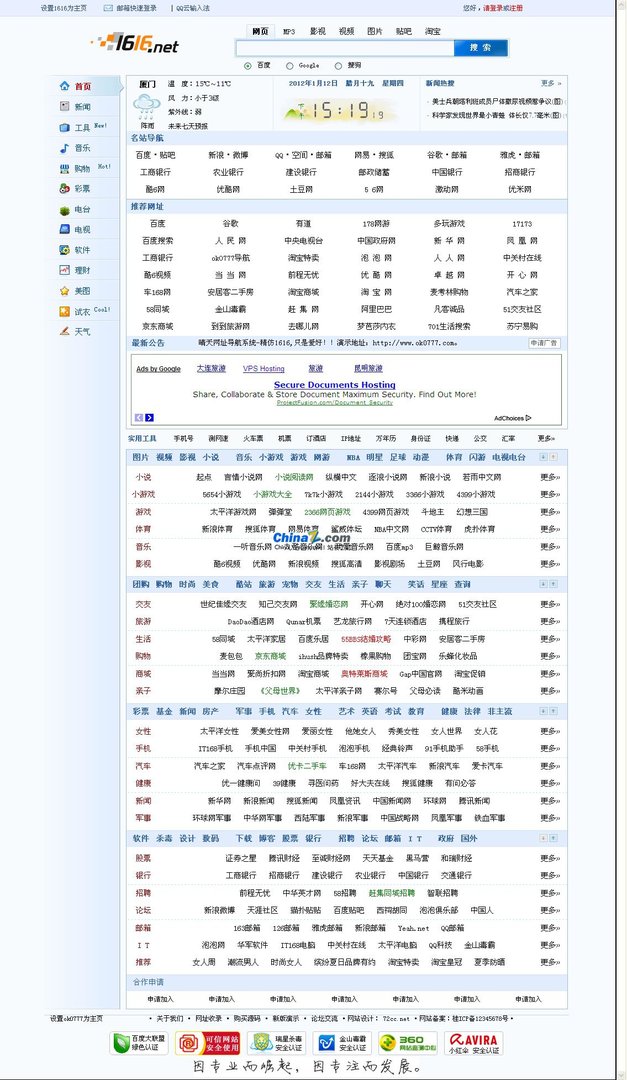The width and height of the screenshot is (627, 1080).
Task: Click 设置1616为主页 at top left
Action: [x=63, y=8]
